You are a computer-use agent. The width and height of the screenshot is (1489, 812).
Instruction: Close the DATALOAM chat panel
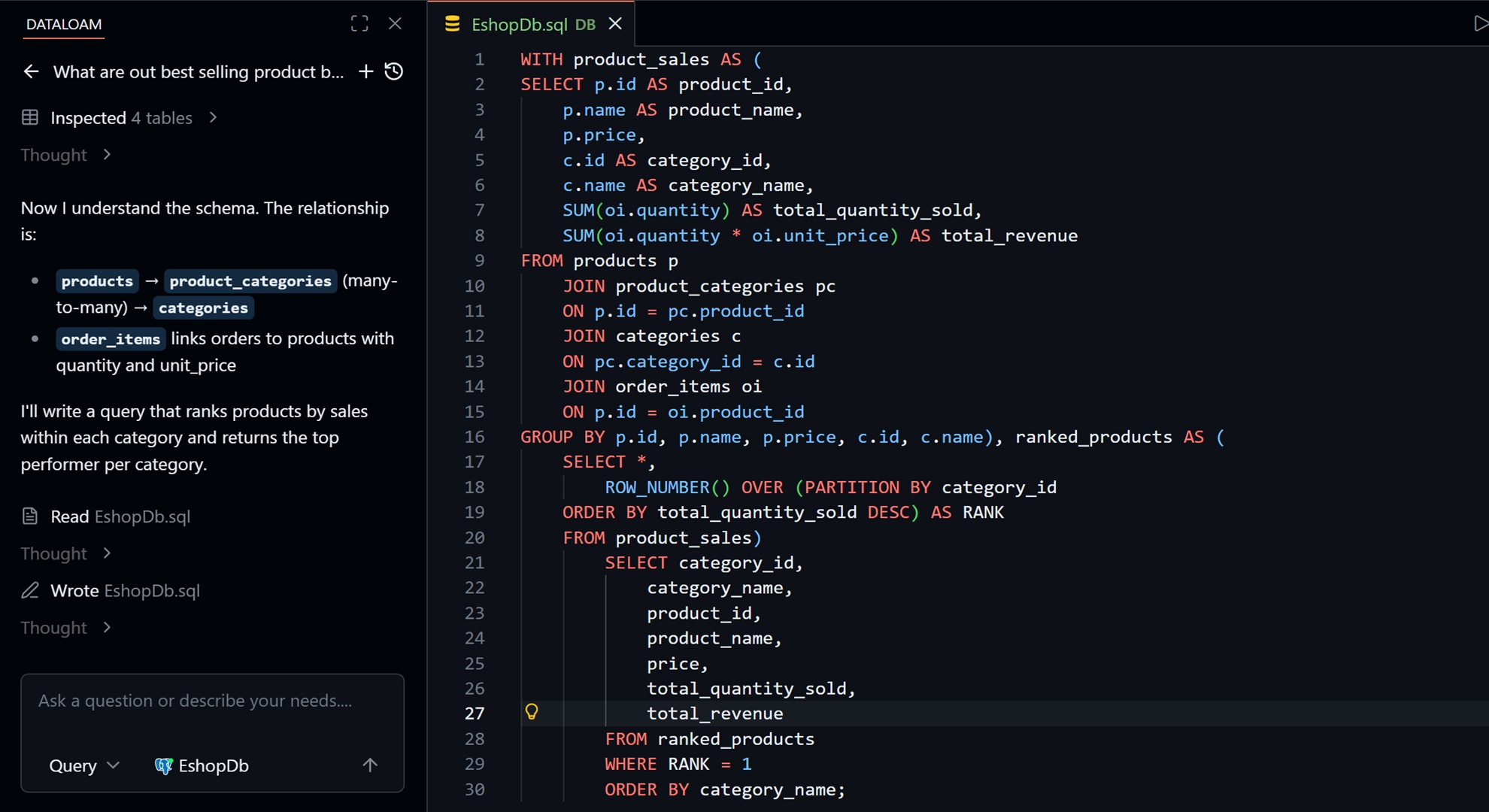click(395, 23)
